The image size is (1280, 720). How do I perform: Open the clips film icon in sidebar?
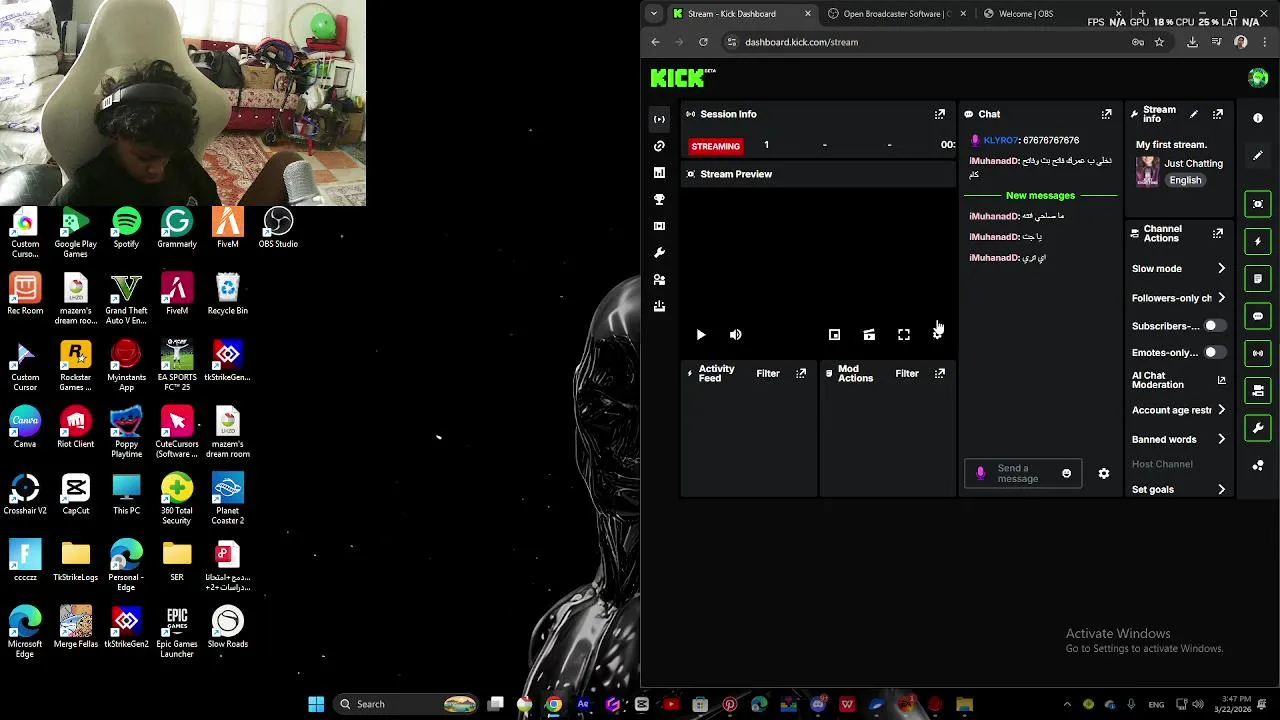pos(659,226)
